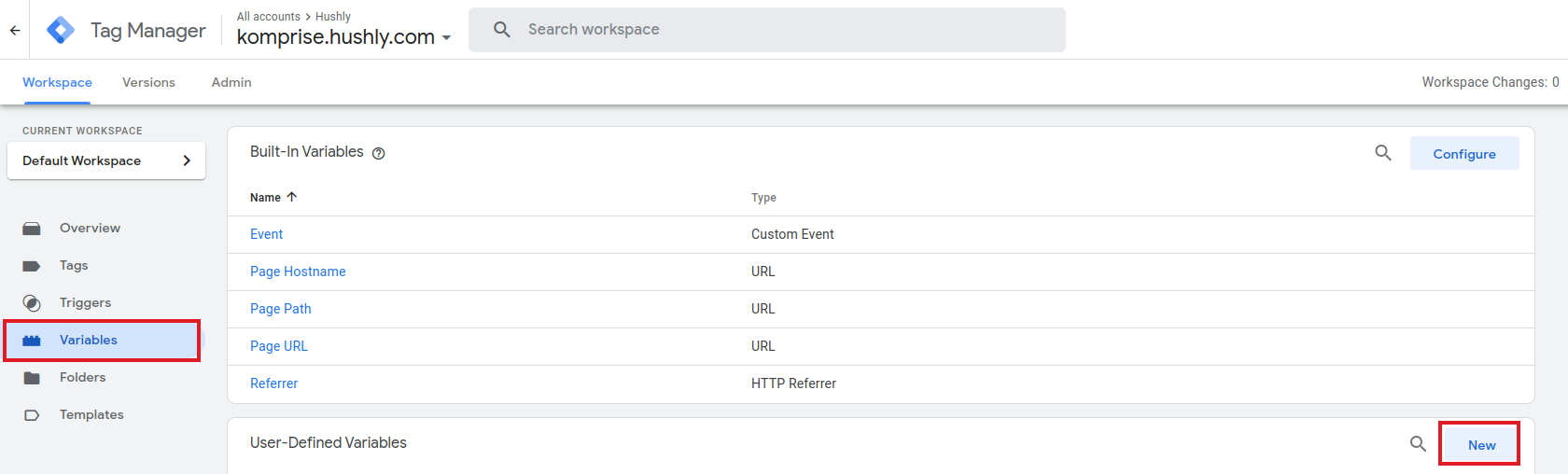Create a New user-defined variable
The width and height of the screenshot is (1568, 474).
click(1481, 445)
